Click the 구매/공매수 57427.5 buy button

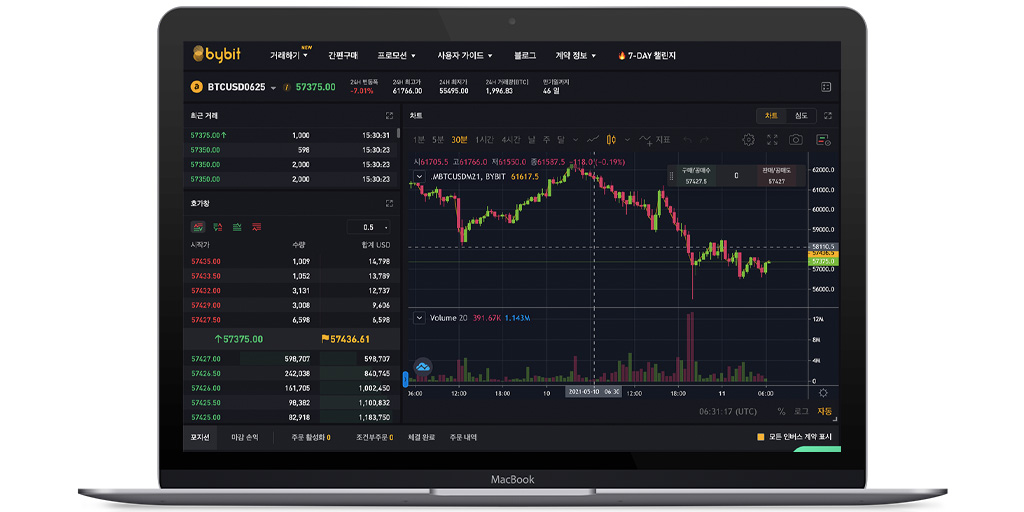click(696, 176)
